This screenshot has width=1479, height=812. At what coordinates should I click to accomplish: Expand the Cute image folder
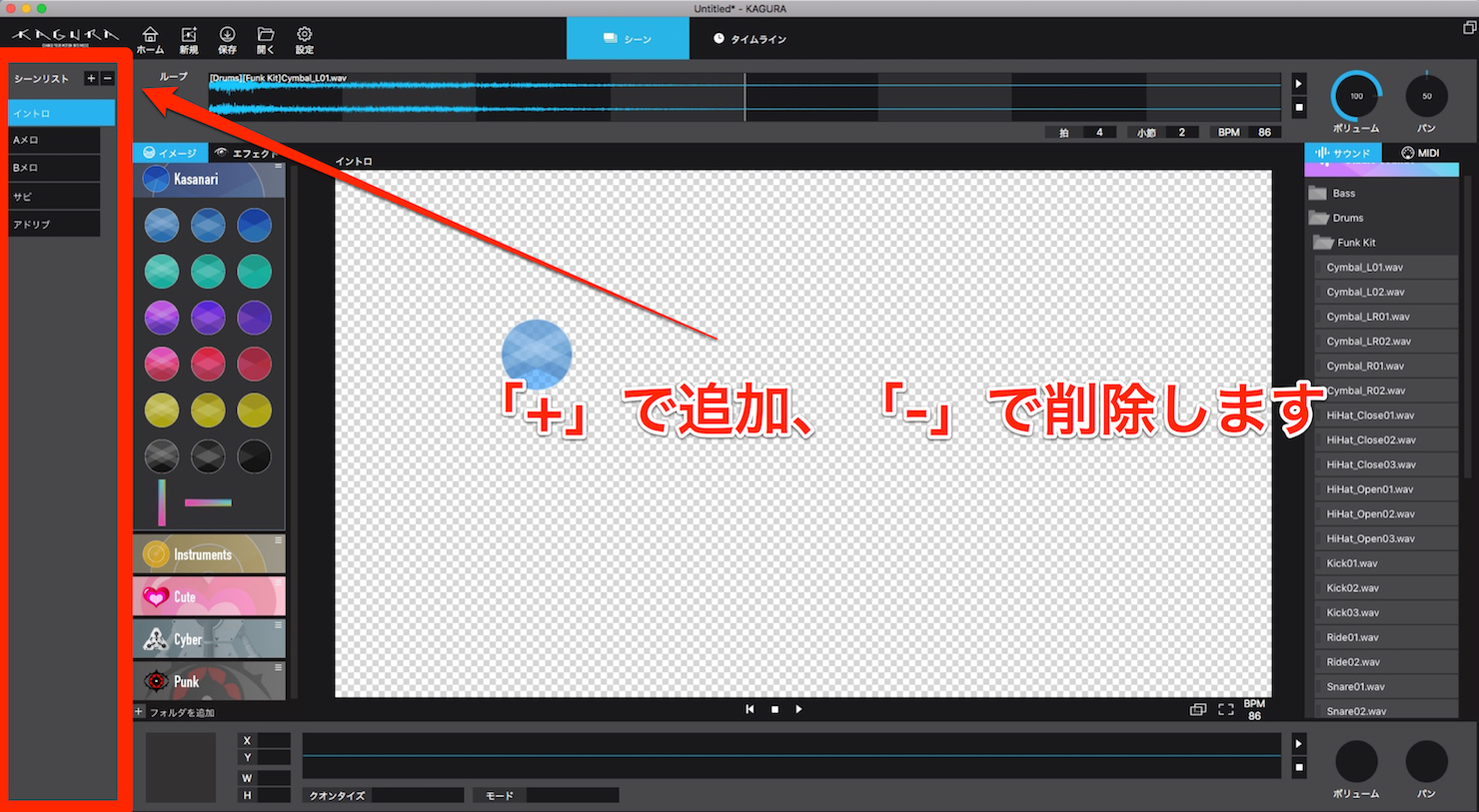209,596
